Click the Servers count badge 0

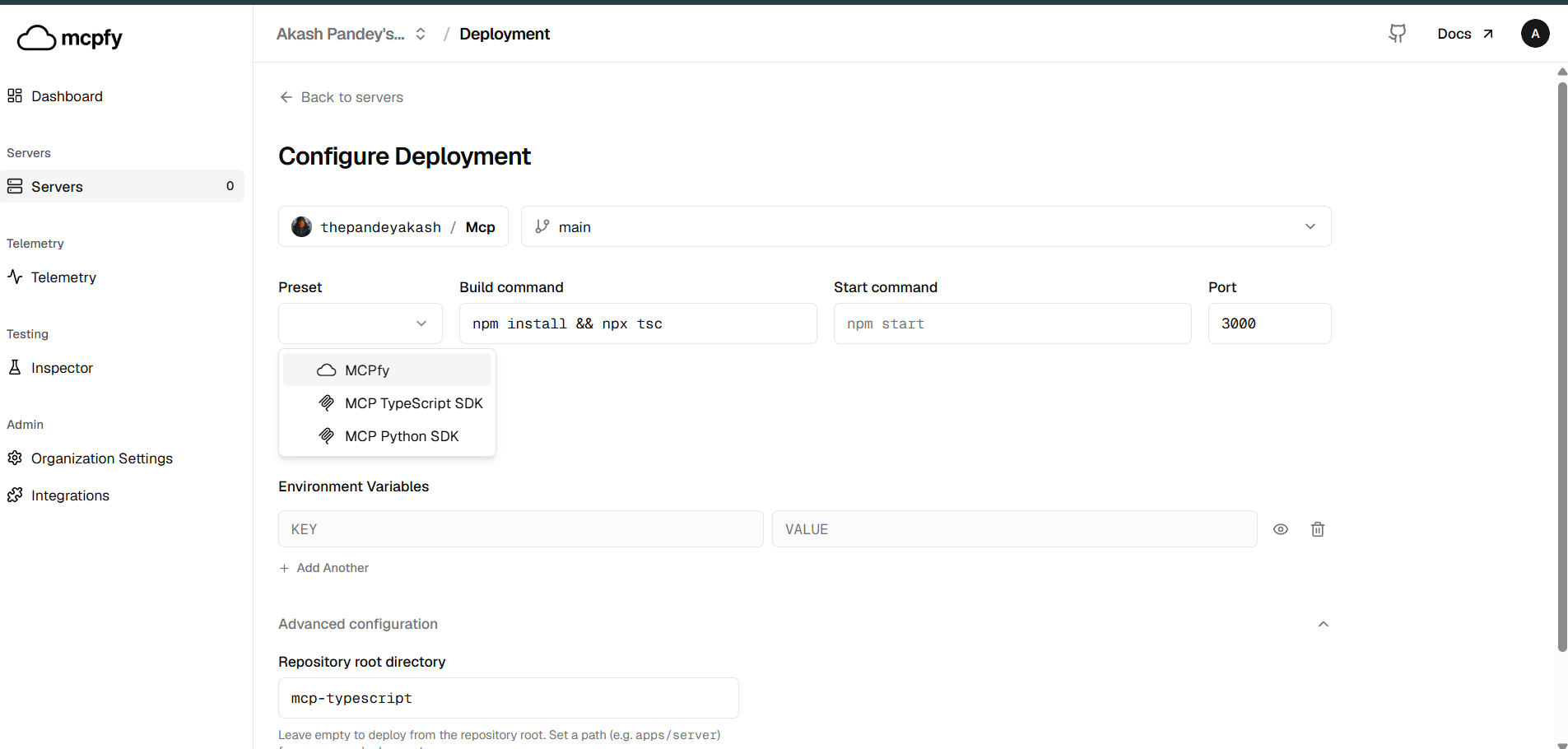click(230, 186)
